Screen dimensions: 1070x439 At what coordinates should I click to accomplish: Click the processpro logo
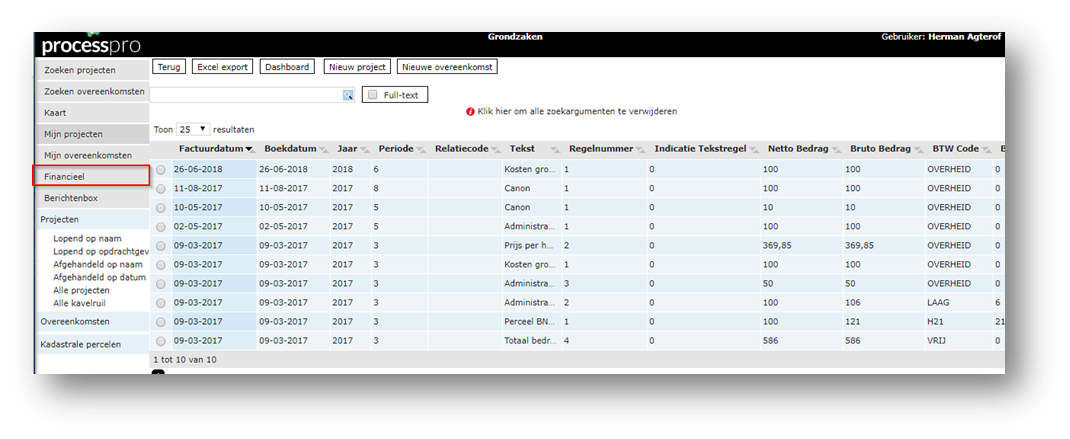tap(91, 46)
